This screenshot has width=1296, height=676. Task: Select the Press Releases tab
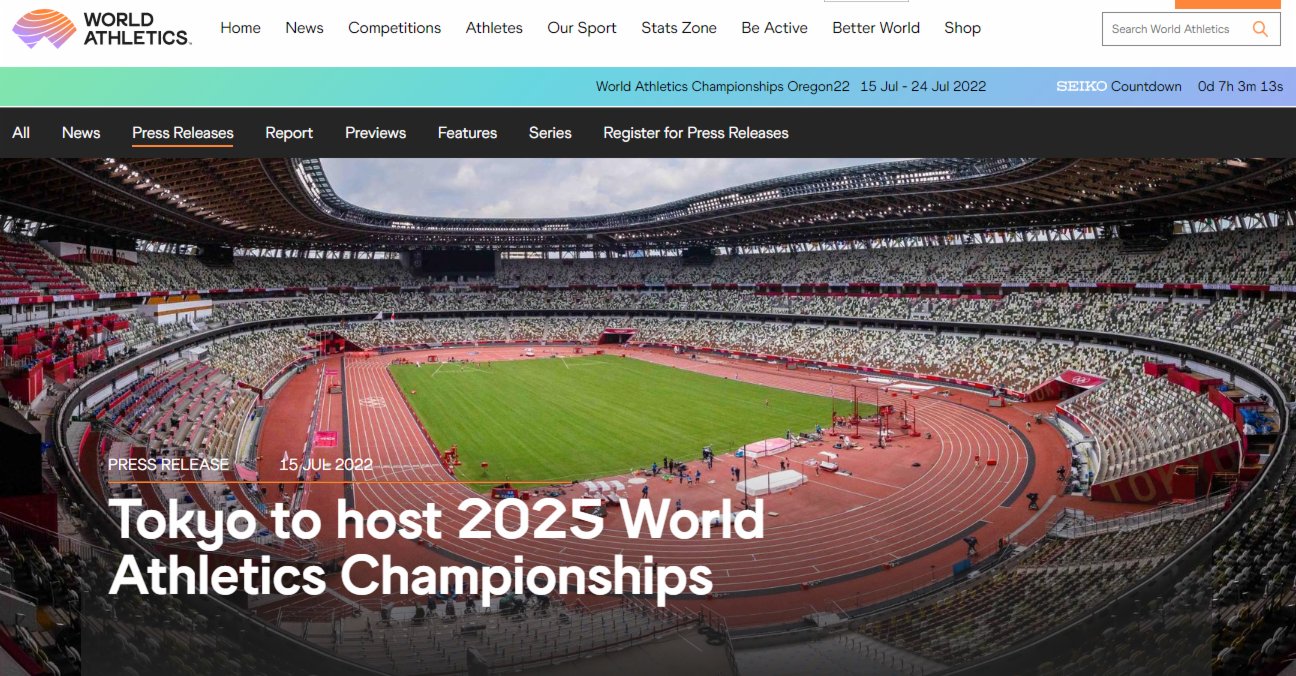tap(183, 133)
